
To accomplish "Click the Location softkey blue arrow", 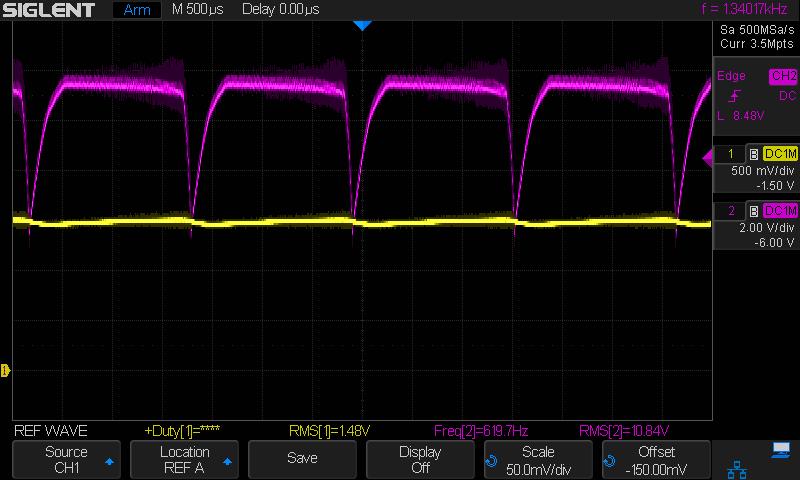I will [227, 461].
